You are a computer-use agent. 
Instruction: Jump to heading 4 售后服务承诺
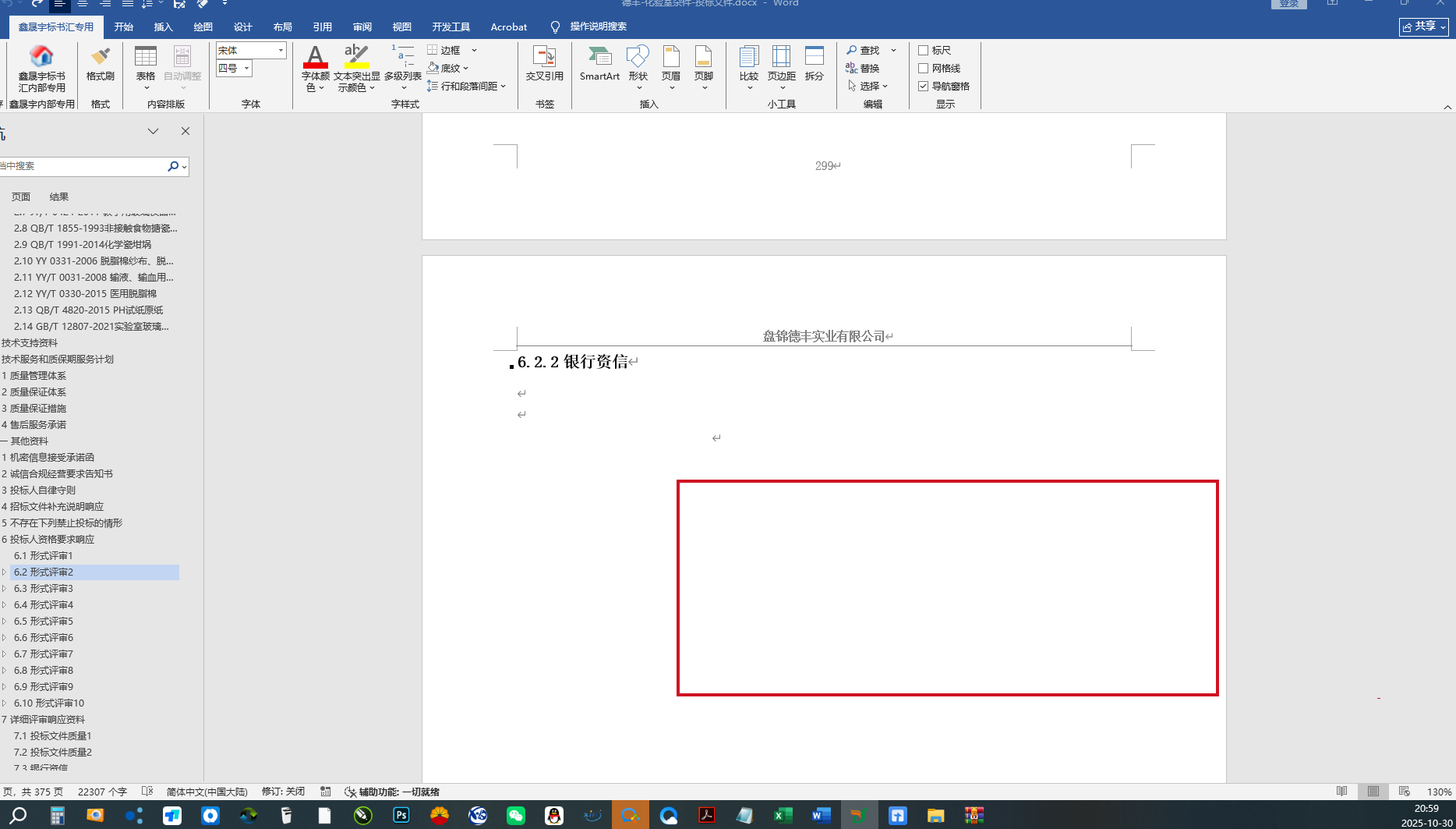pos(34,424)
